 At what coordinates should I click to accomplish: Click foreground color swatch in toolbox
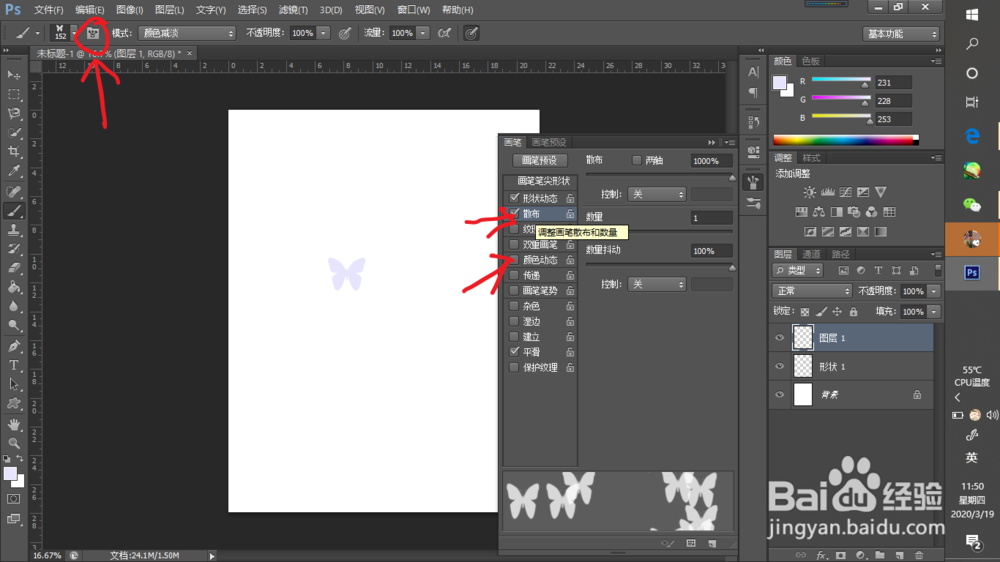point(10,473)
